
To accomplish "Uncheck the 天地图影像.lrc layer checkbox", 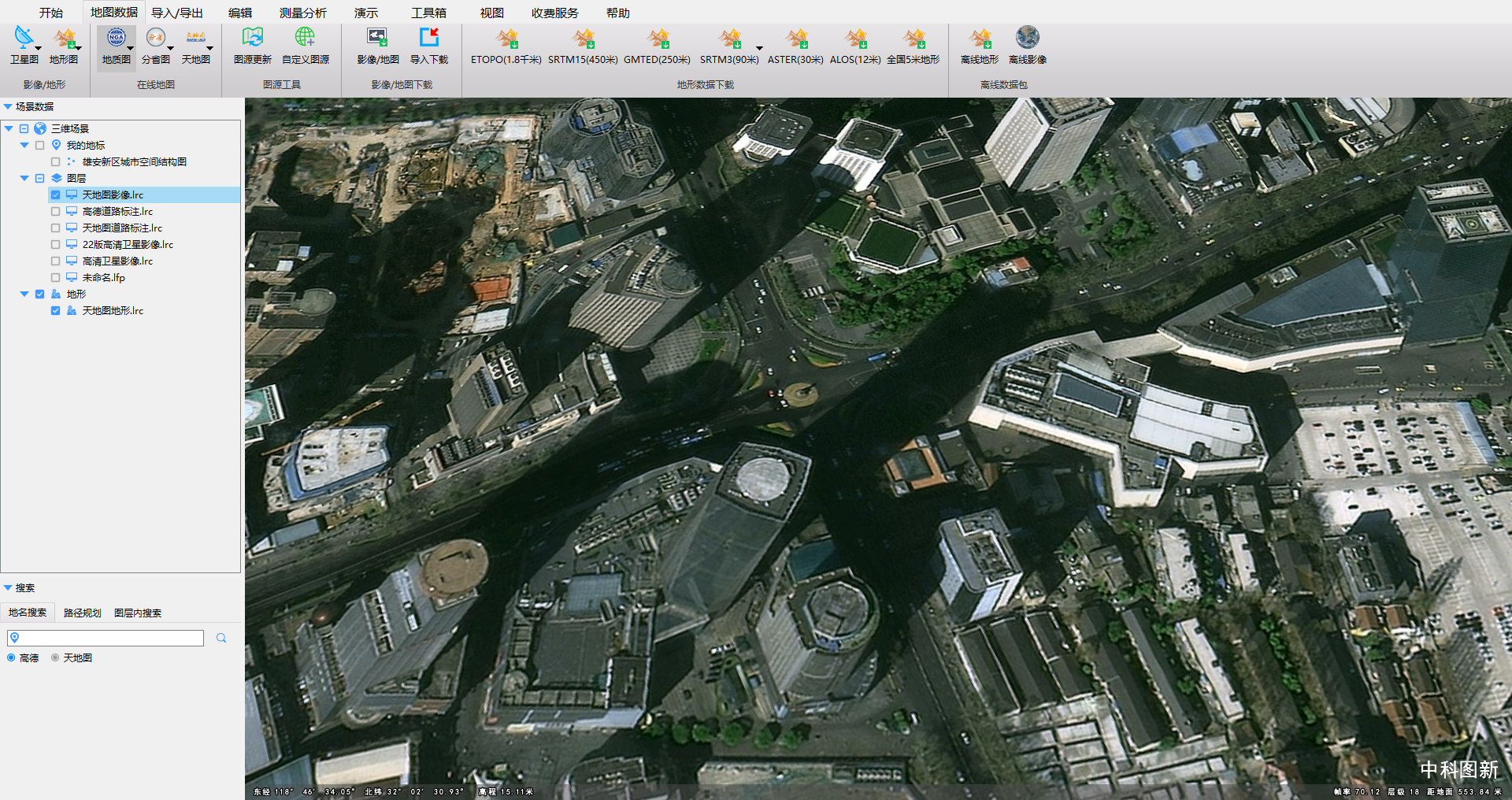I will point(56,194).
